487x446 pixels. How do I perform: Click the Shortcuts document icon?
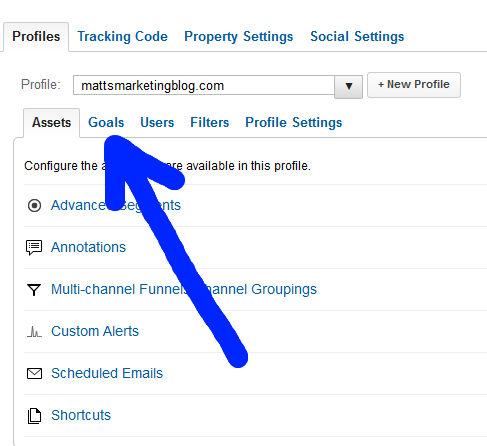pyautogui.click(x=34, y=416)
